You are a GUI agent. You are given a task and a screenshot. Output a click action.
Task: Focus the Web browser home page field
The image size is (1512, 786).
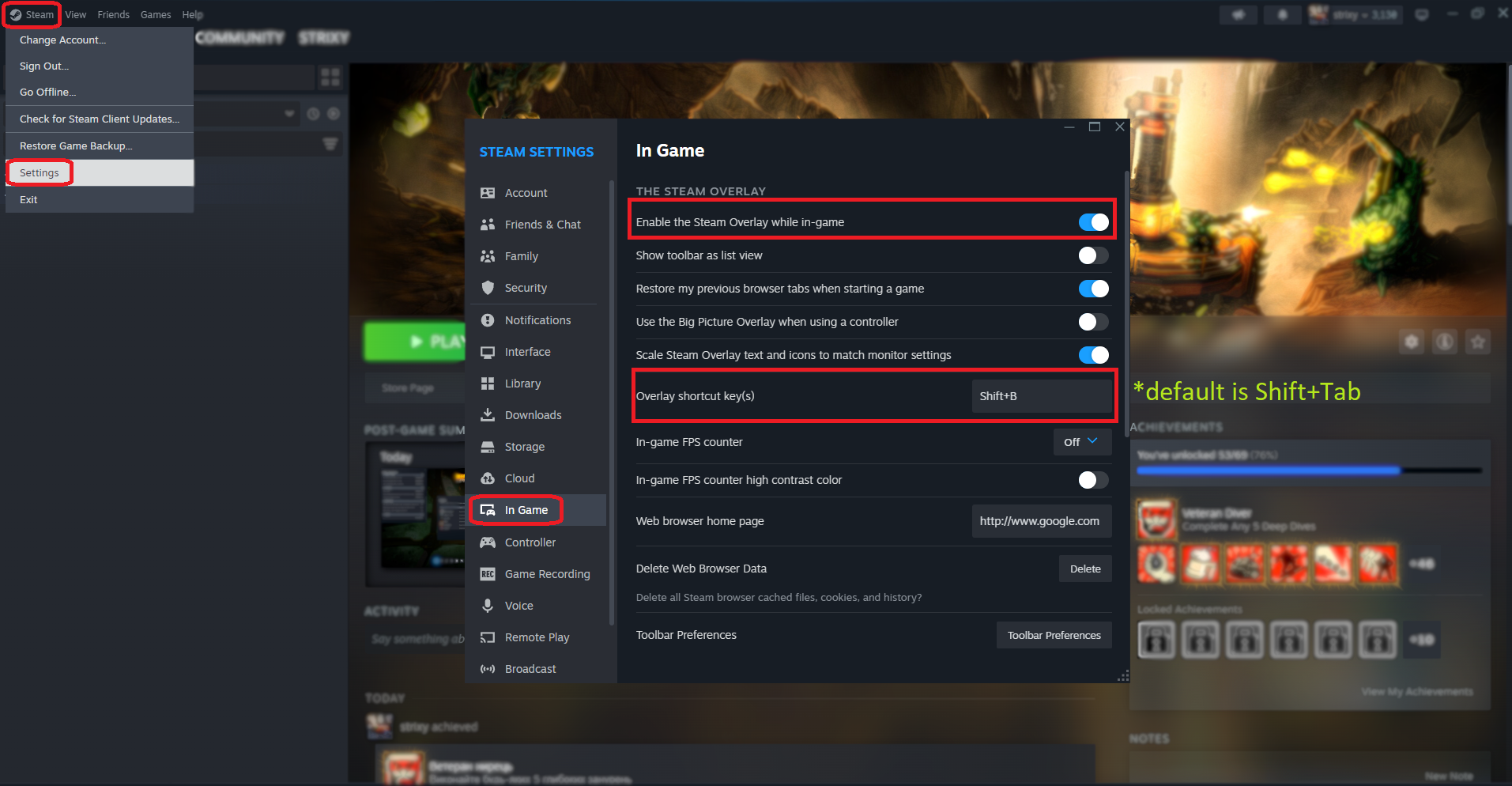point(1041,521)
